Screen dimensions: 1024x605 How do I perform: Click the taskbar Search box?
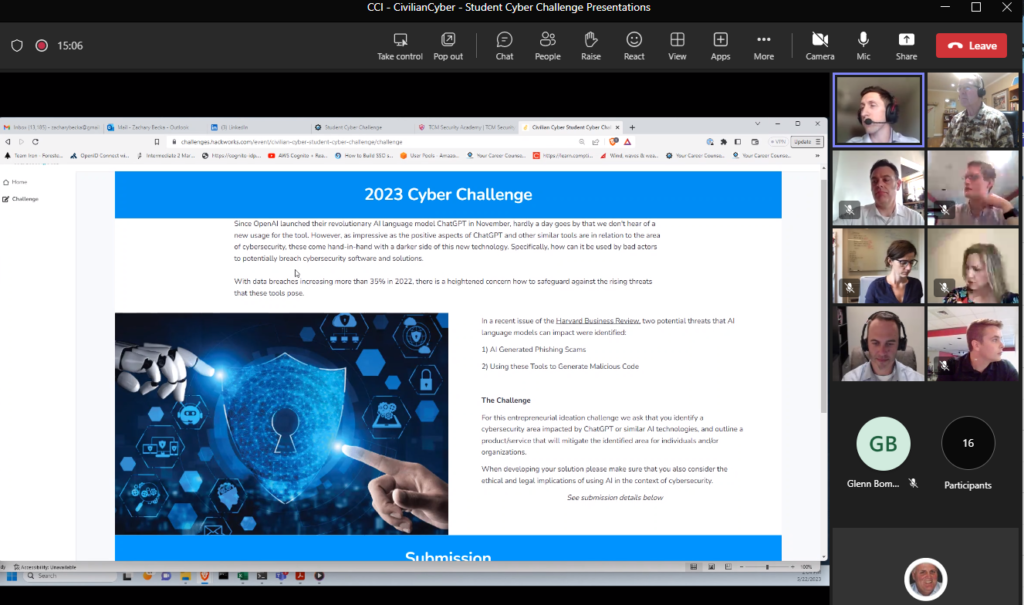(x=71, y=576)
